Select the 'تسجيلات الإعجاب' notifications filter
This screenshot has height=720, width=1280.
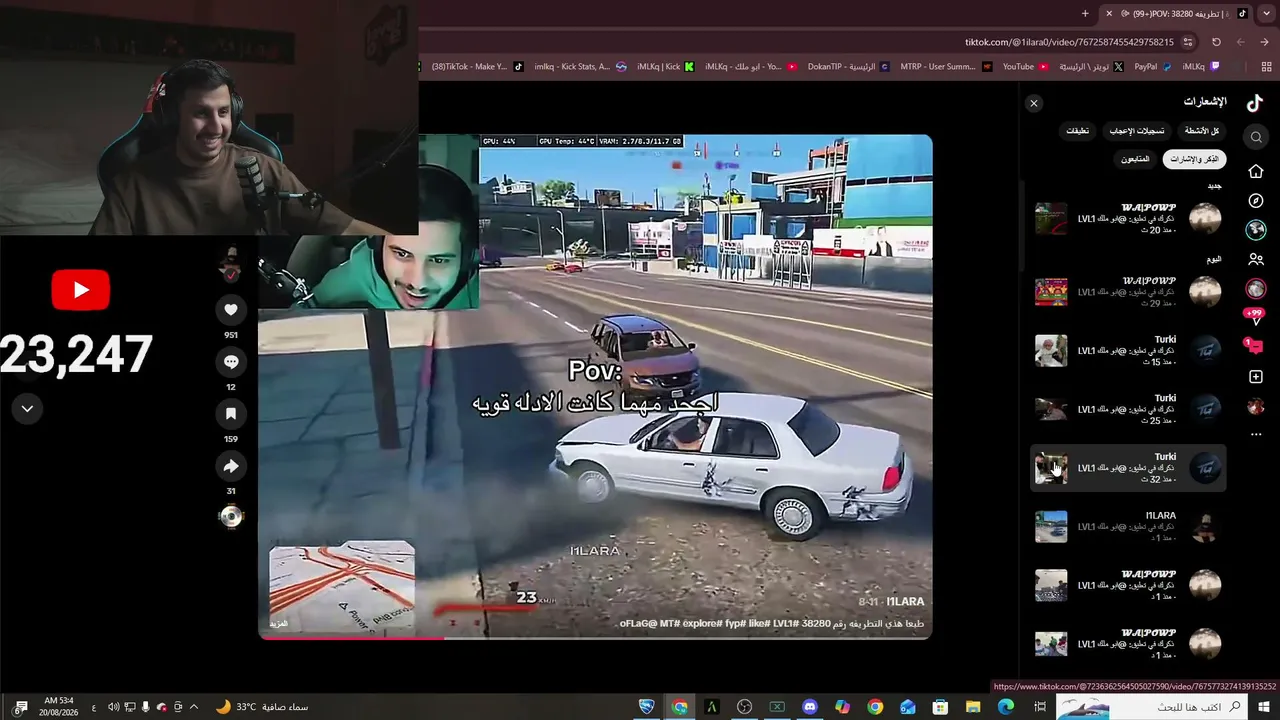(x=1136, y=131)
